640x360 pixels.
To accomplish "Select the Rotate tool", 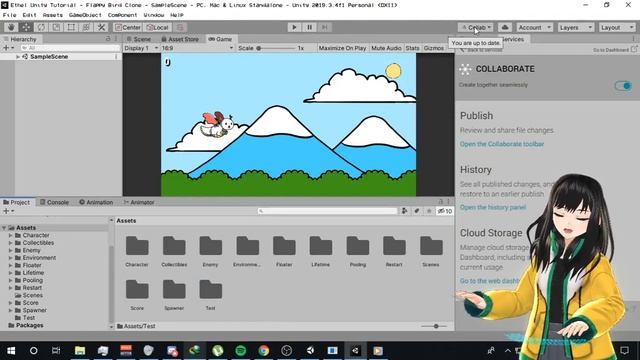I will tap(41, 27).
